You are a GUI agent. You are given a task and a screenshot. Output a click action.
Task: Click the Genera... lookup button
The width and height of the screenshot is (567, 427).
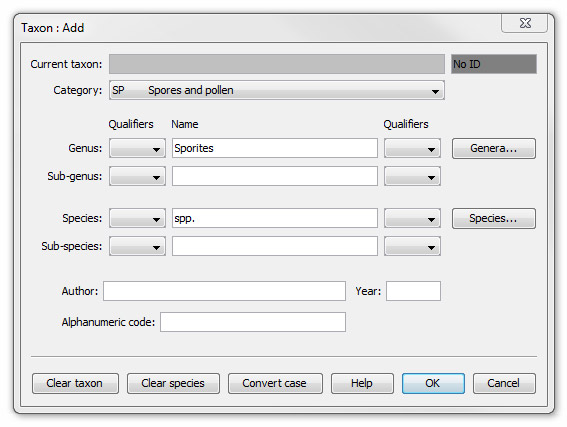pos(494,148)
